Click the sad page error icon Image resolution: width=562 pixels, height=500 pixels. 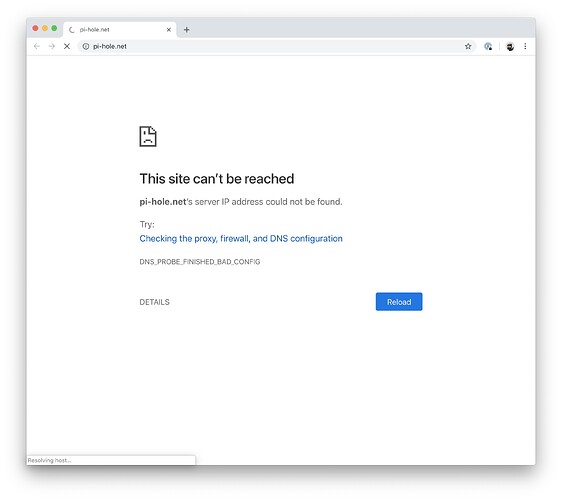click(x=148, y=136)
